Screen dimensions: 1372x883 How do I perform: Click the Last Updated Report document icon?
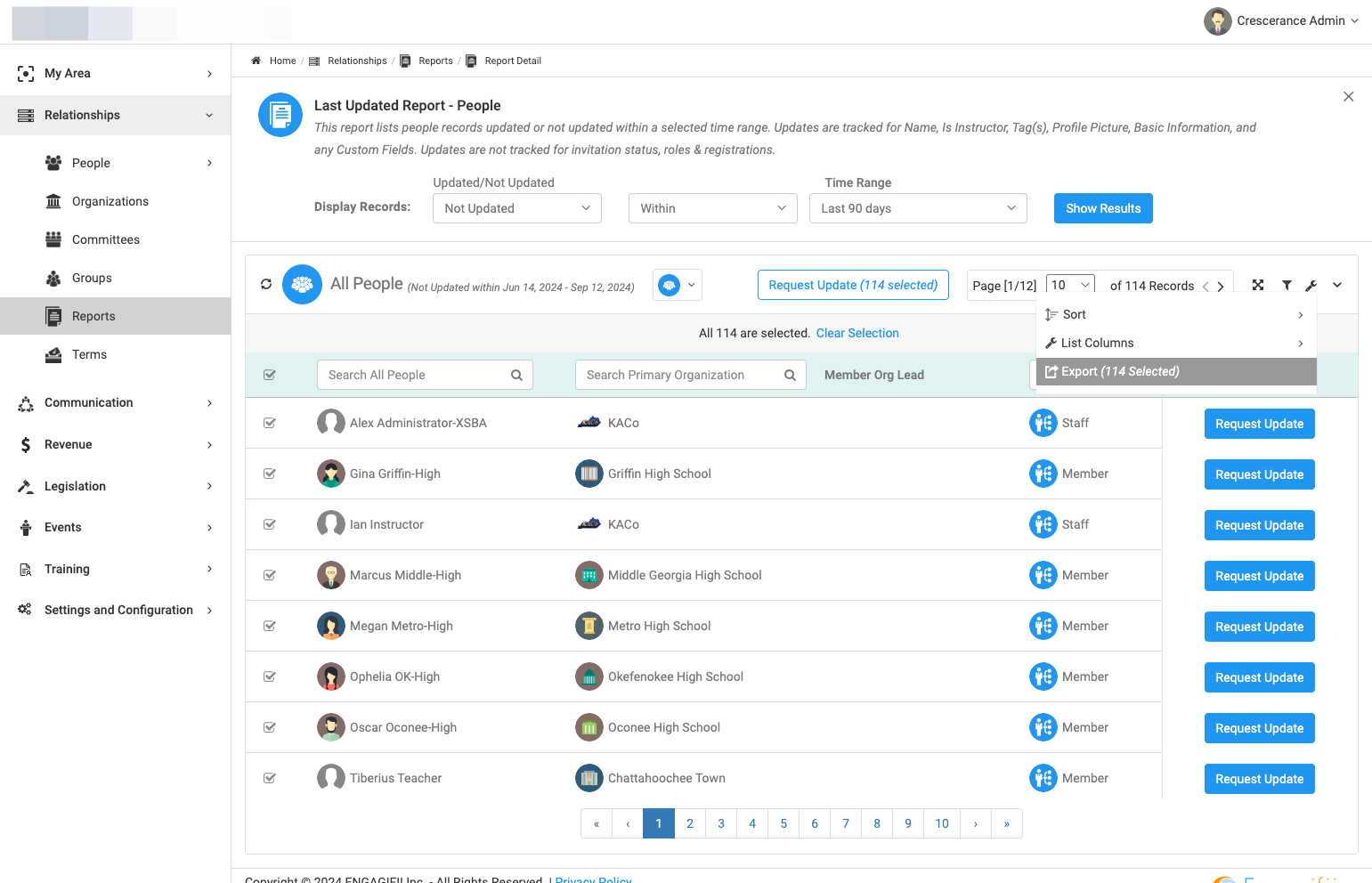point(280,115)
